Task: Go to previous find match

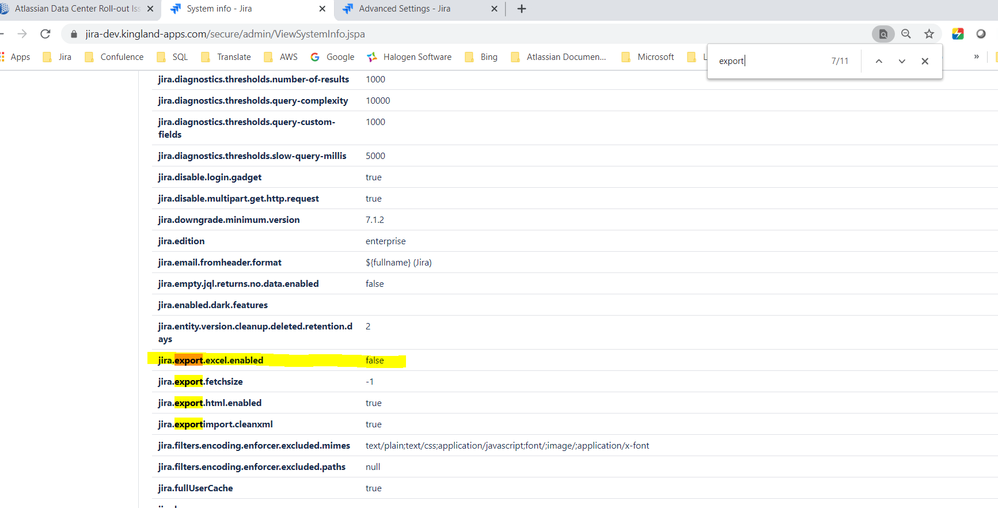Action: [878, 61]
